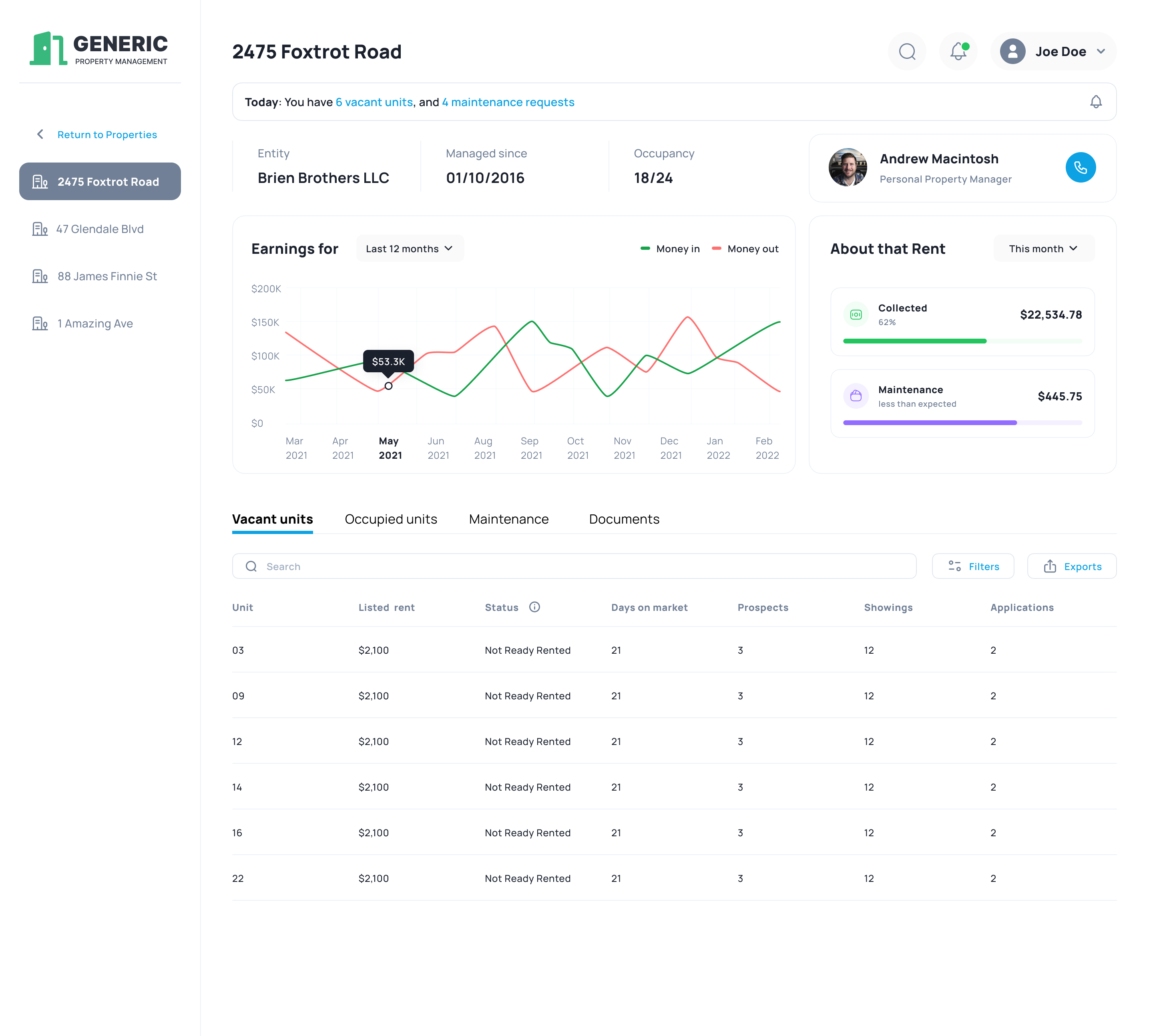Call Andrew Macintosh with phone icon

point(1080,167)
